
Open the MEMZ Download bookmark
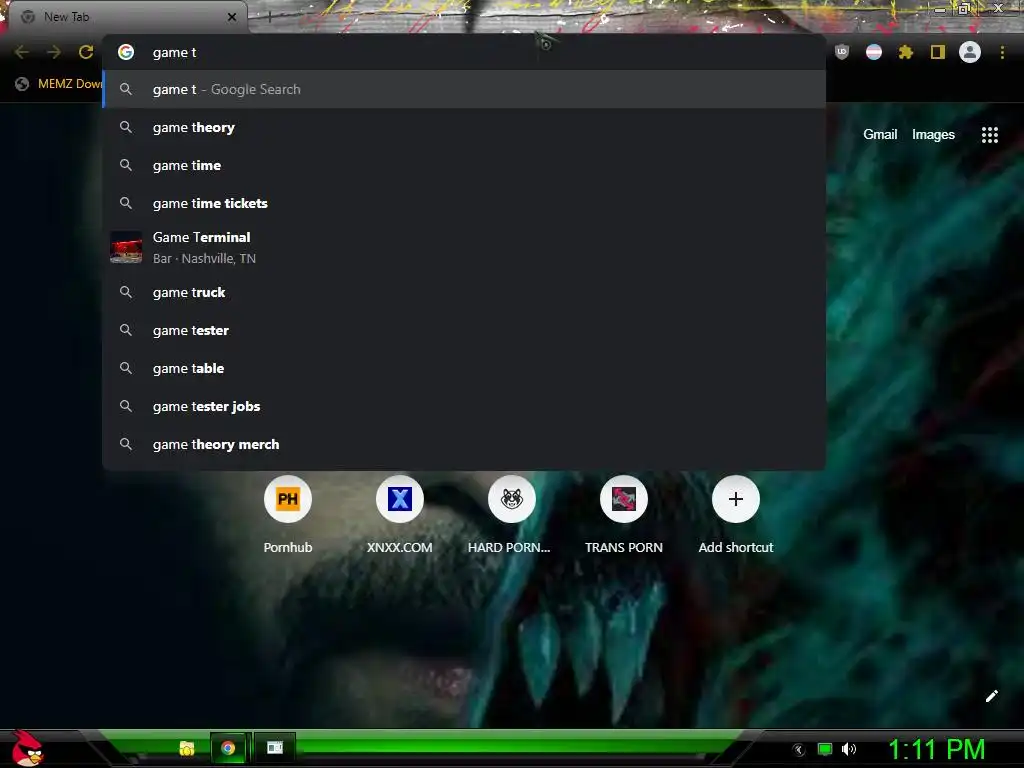point(59,84)
